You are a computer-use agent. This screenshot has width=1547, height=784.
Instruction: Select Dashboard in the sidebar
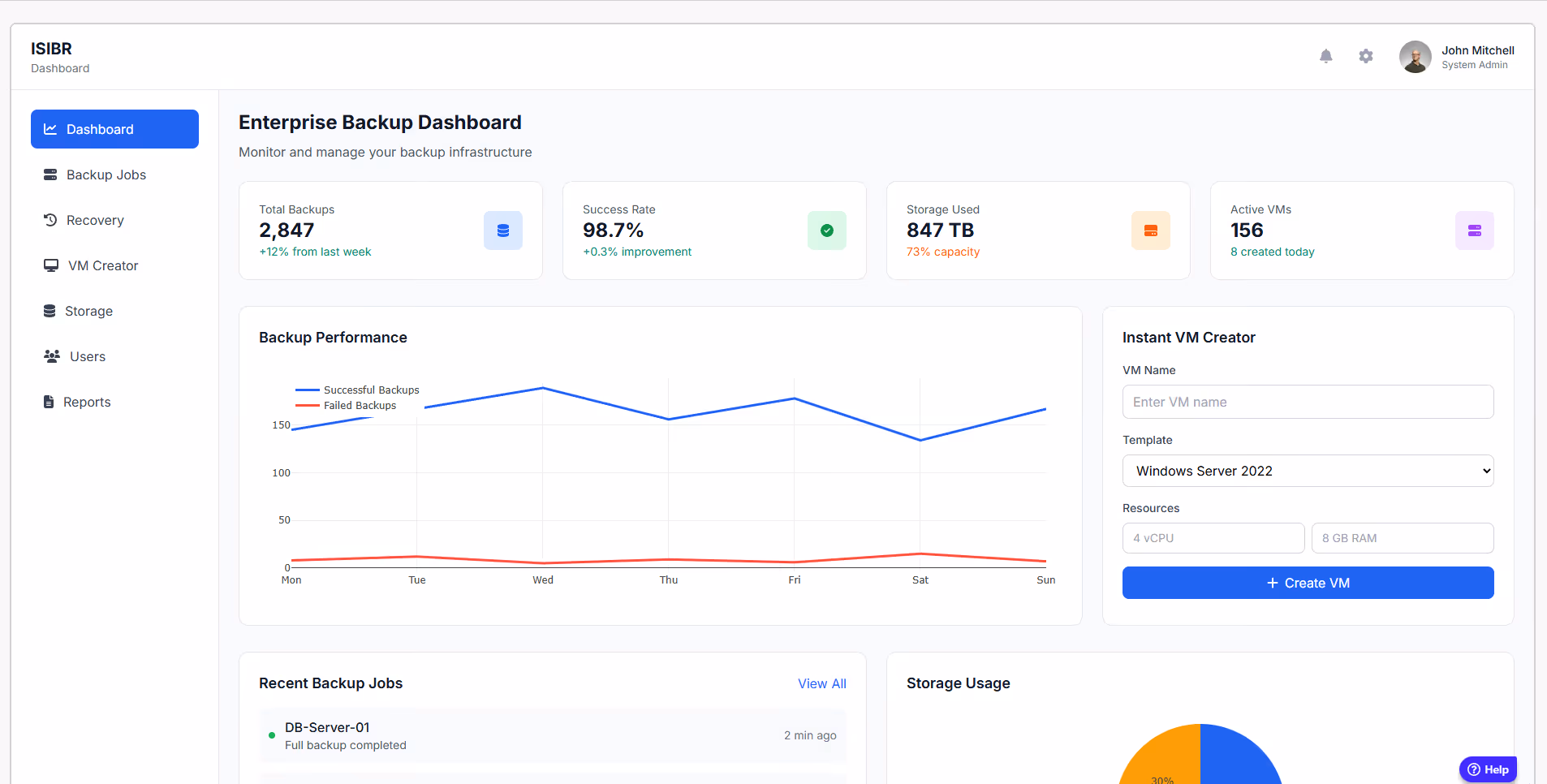(x=114, y=129)
